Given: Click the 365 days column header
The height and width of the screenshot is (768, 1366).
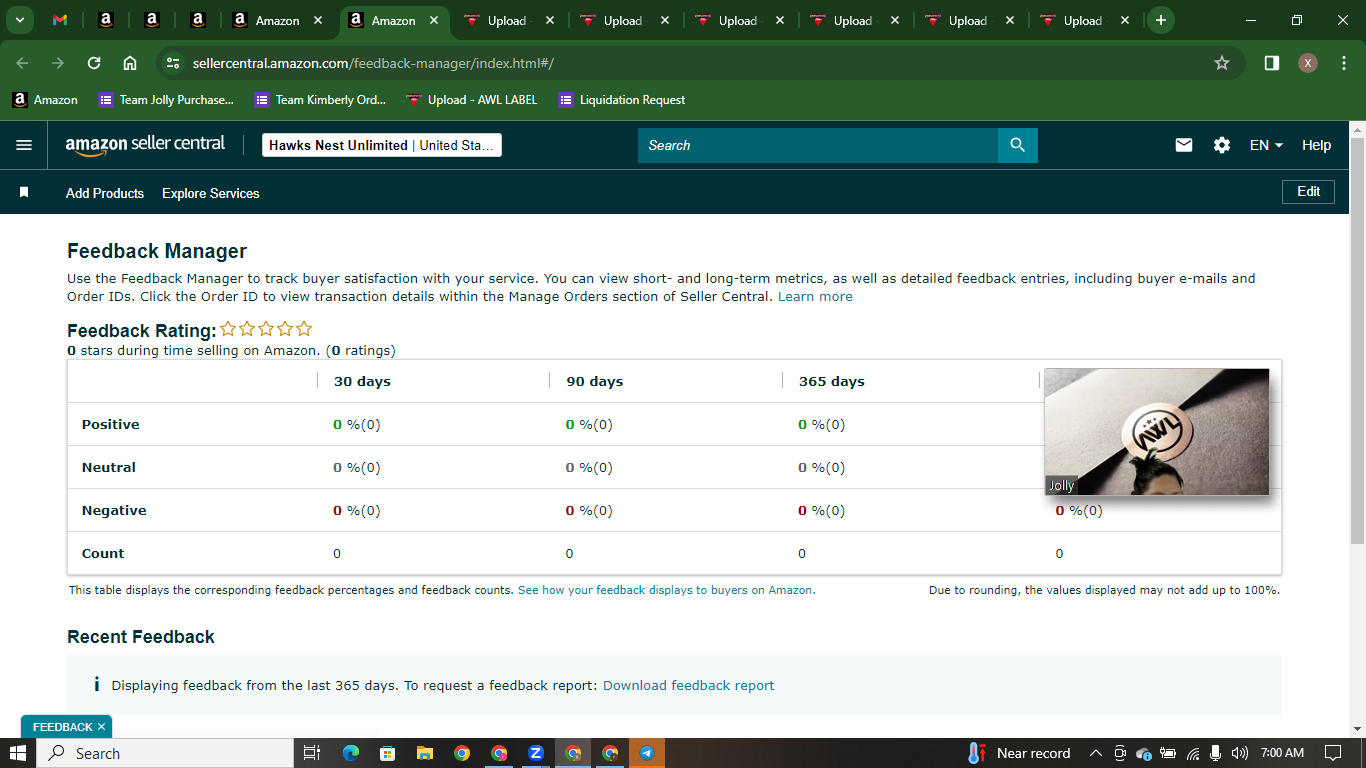Looking at the screenshot, I should point(832,381).
